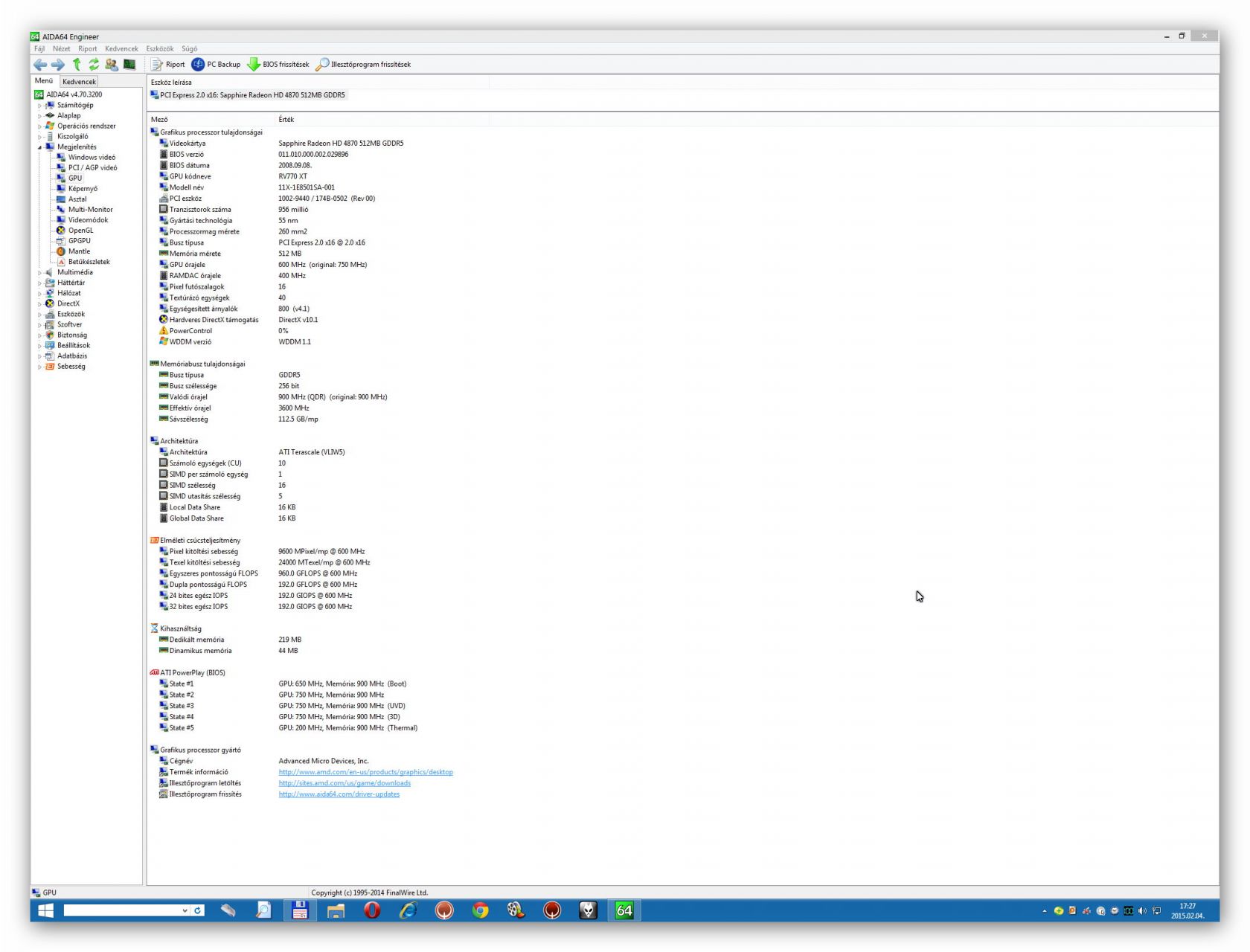
Task: Open the network tray icon
Action: pos(1156,911)
